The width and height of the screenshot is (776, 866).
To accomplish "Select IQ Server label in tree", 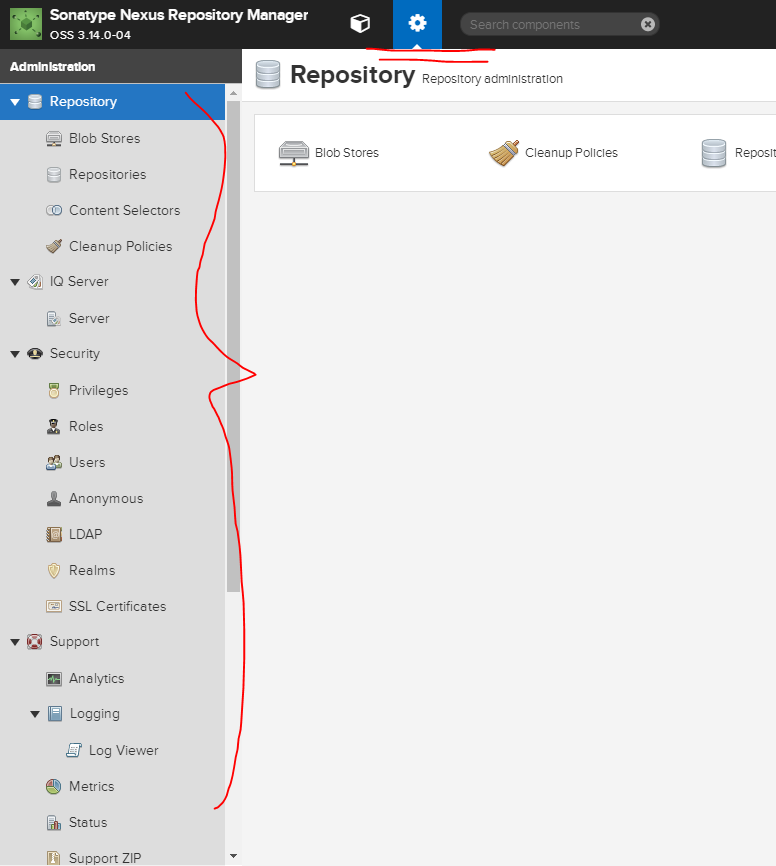I will (x=79, y=282).
